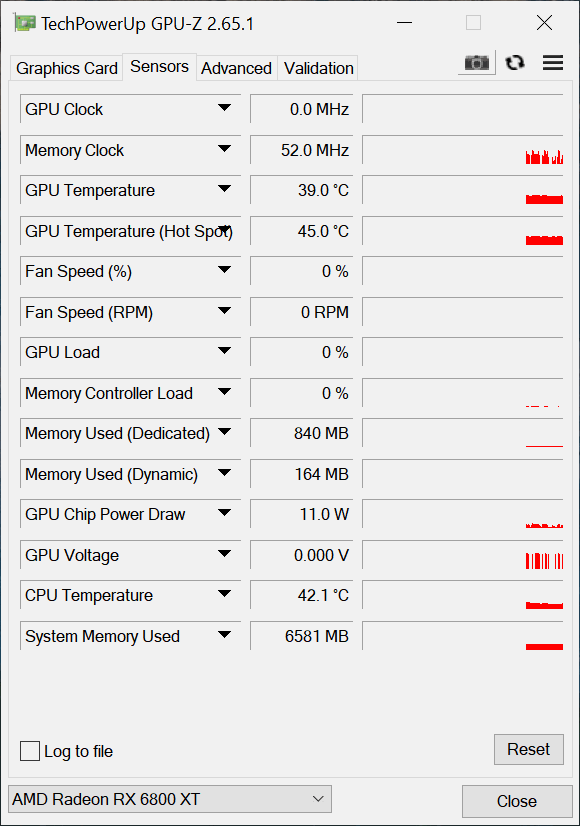Click the refresh arrows icon
This screenshot has height=826, width=580.
(515, 63)
